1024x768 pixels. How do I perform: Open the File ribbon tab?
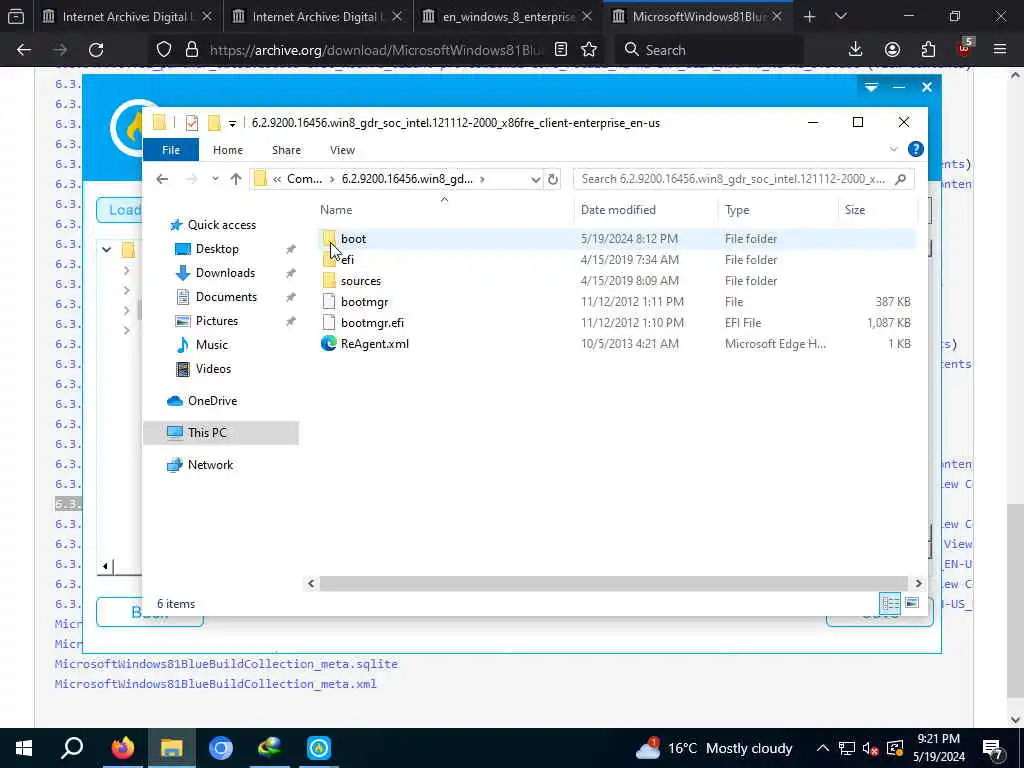point(171,150)
